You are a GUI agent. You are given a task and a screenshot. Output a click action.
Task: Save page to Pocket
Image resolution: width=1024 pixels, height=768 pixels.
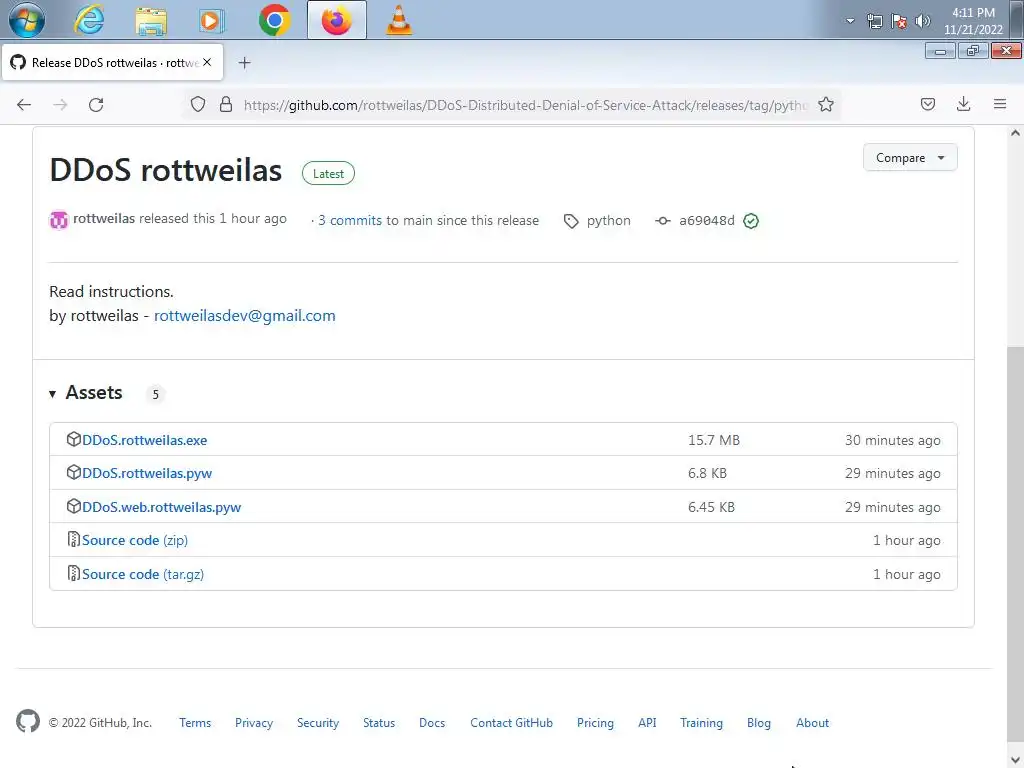point(927,104)
